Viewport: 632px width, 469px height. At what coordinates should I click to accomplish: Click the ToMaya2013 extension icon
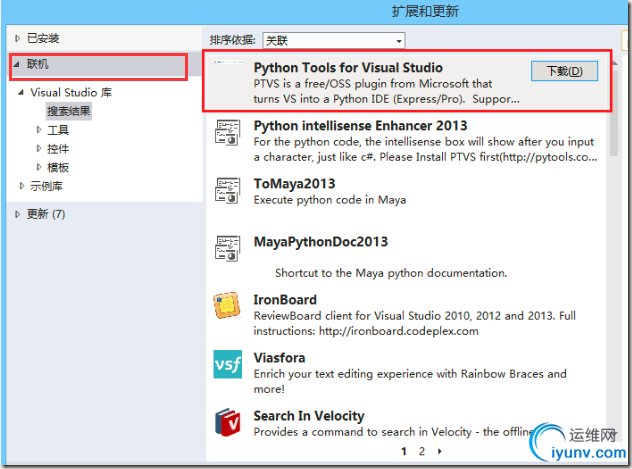(x=227, y=190)
